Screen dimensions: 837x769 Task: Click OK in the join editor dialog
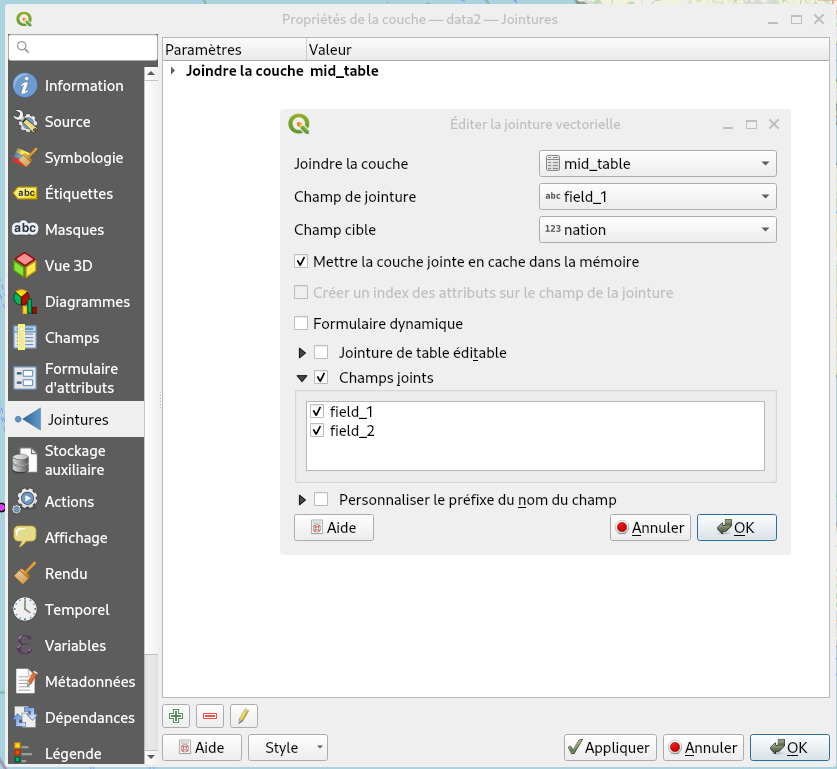point(736,528)
